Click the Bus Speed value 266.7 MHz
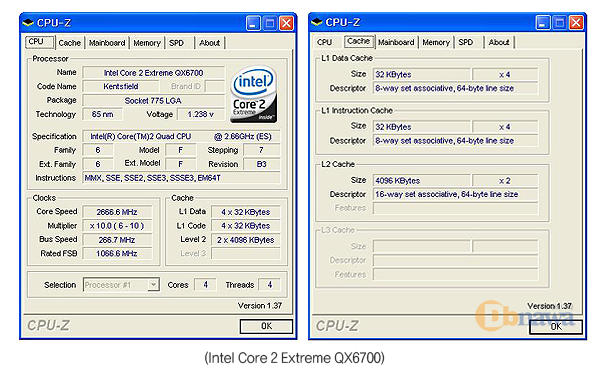The width and height of the screenshot is (600, 373). click(117, 240)
